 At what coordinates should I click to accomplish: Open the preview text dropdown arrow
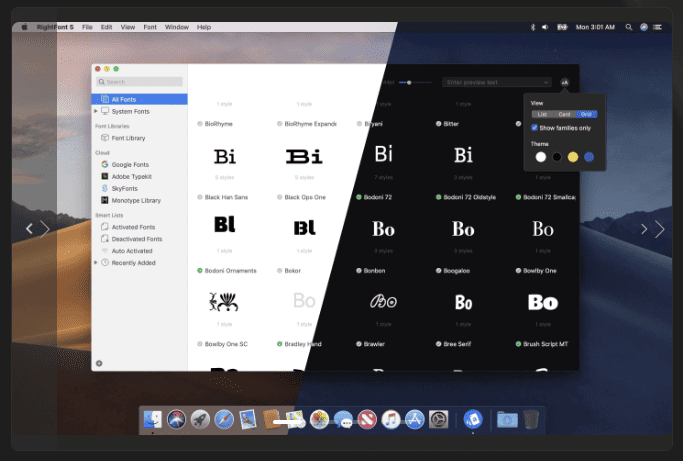[x=546, y=82]
